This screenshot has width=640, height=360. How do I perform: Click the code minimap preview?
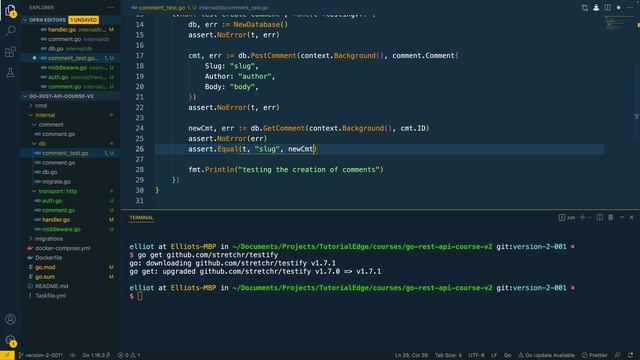click(619, 23)
